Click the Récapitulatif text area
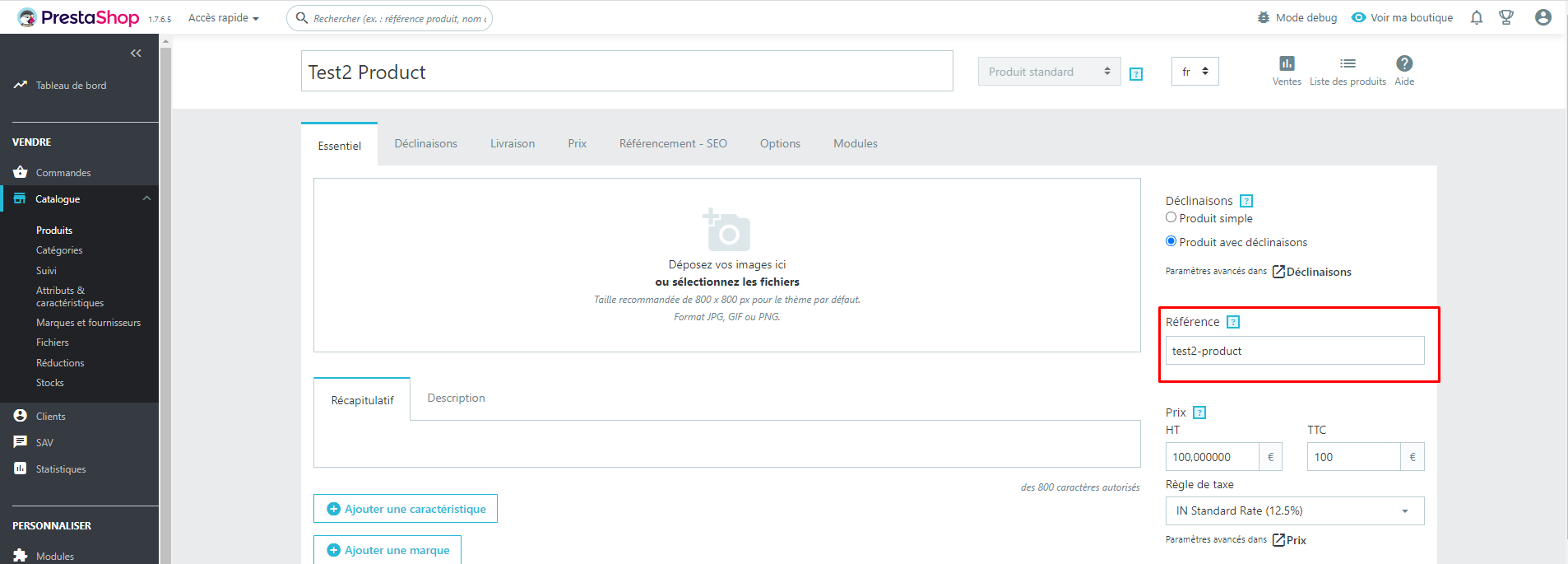The image size is (1568, 564). click(x=726, y=444)
